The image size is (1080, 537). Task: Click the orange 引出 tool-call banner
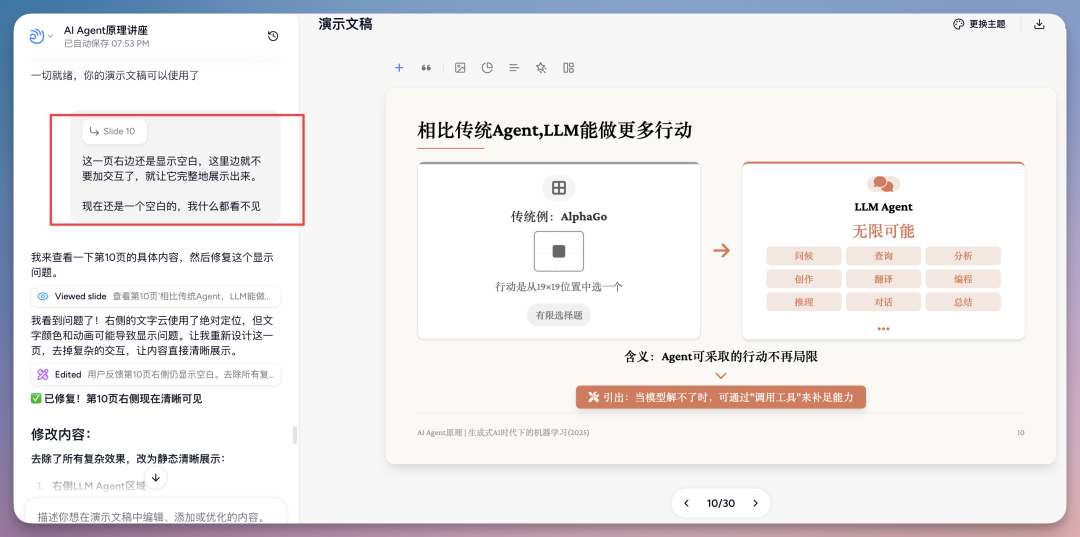[720, 397]
